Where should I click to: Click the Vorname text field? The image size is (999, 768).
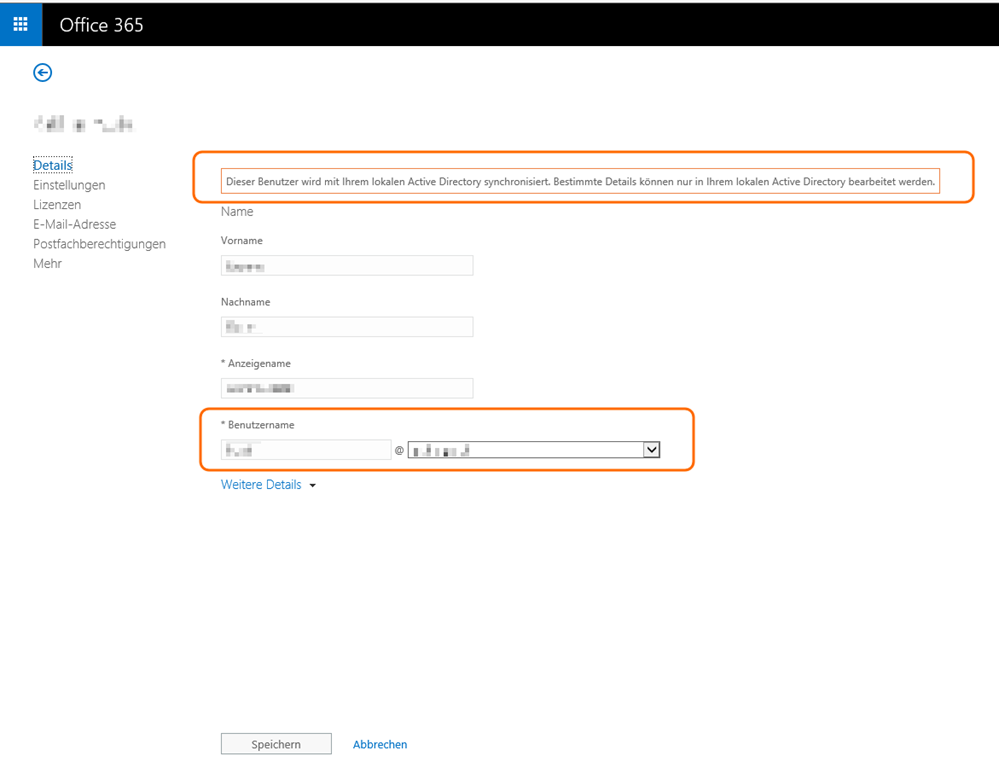pos(346,266)
